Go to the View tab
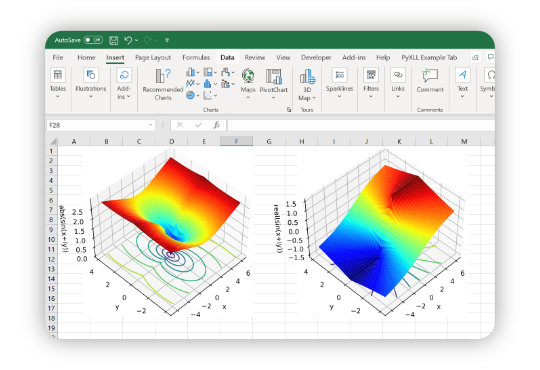Screen dimensions: 540x370 pyautogui.click(x=283, y=57)
